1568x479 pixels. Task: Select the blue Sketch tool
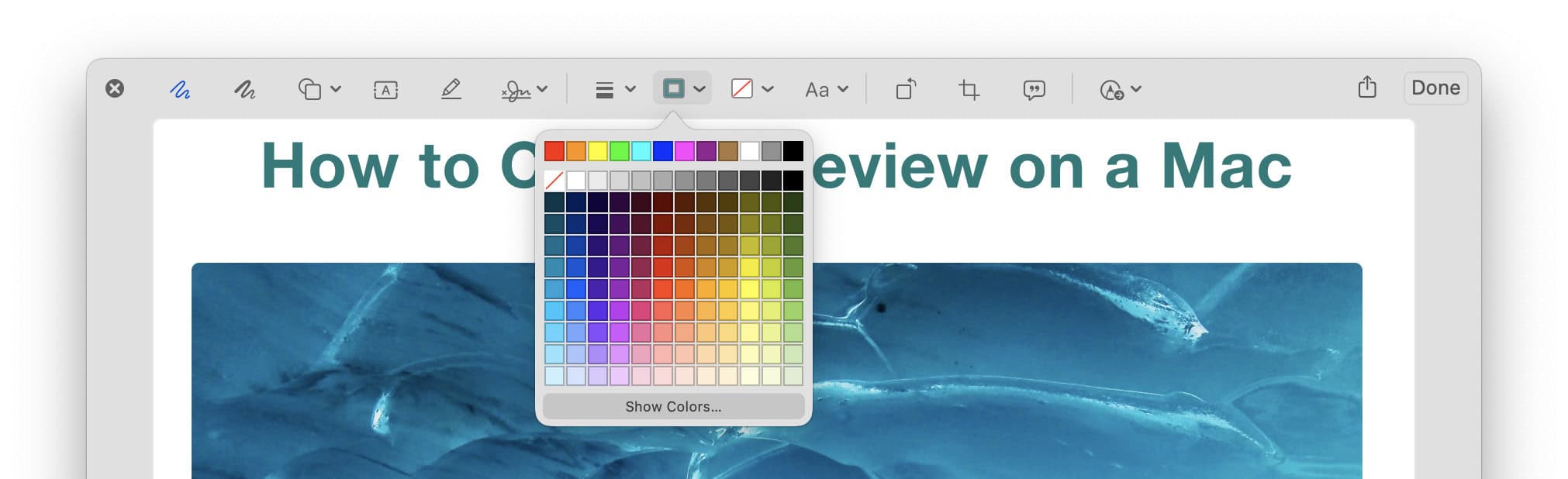[180, 90]
